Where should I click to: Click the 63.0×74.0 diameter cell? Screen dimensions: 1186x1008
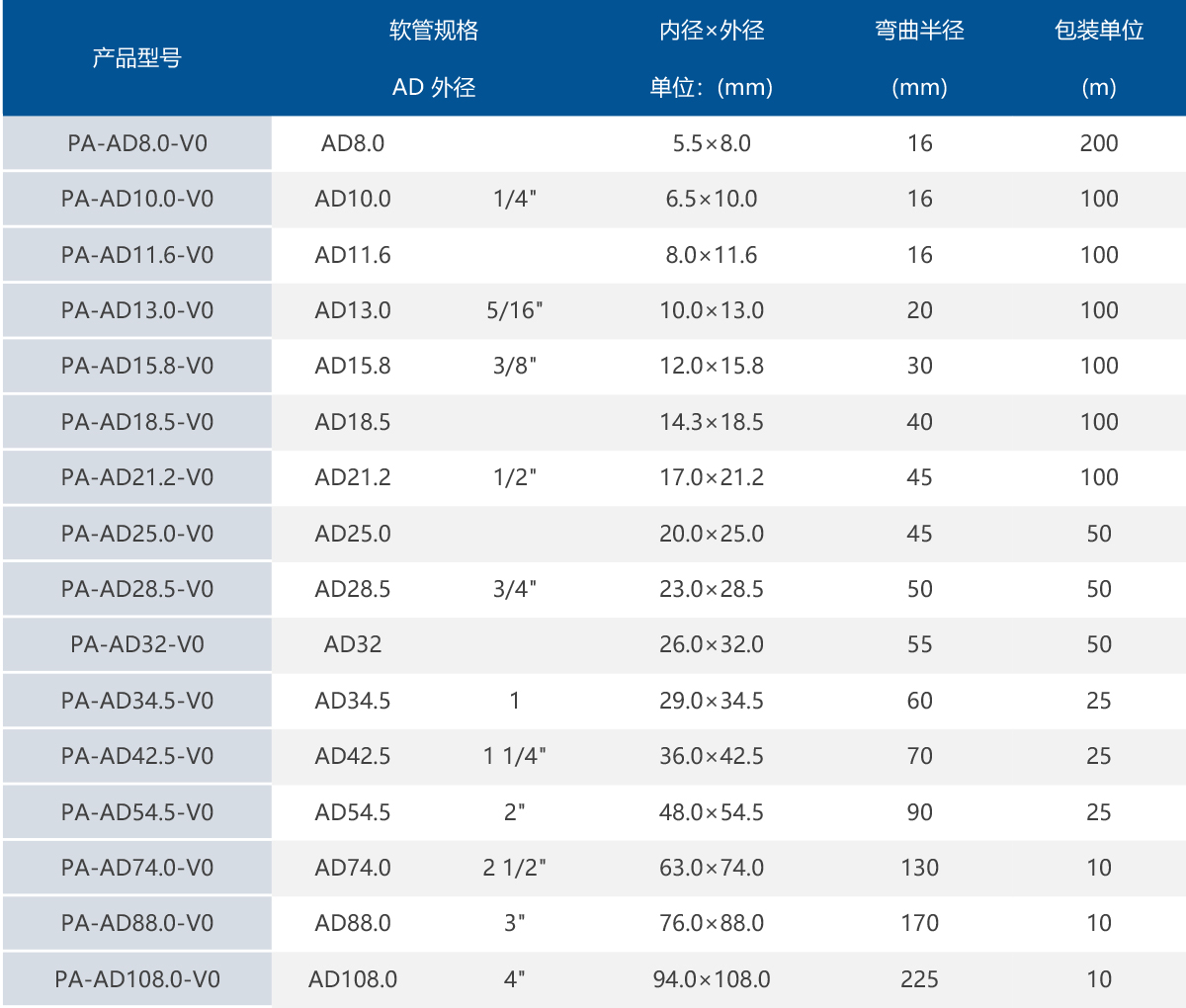712,868
